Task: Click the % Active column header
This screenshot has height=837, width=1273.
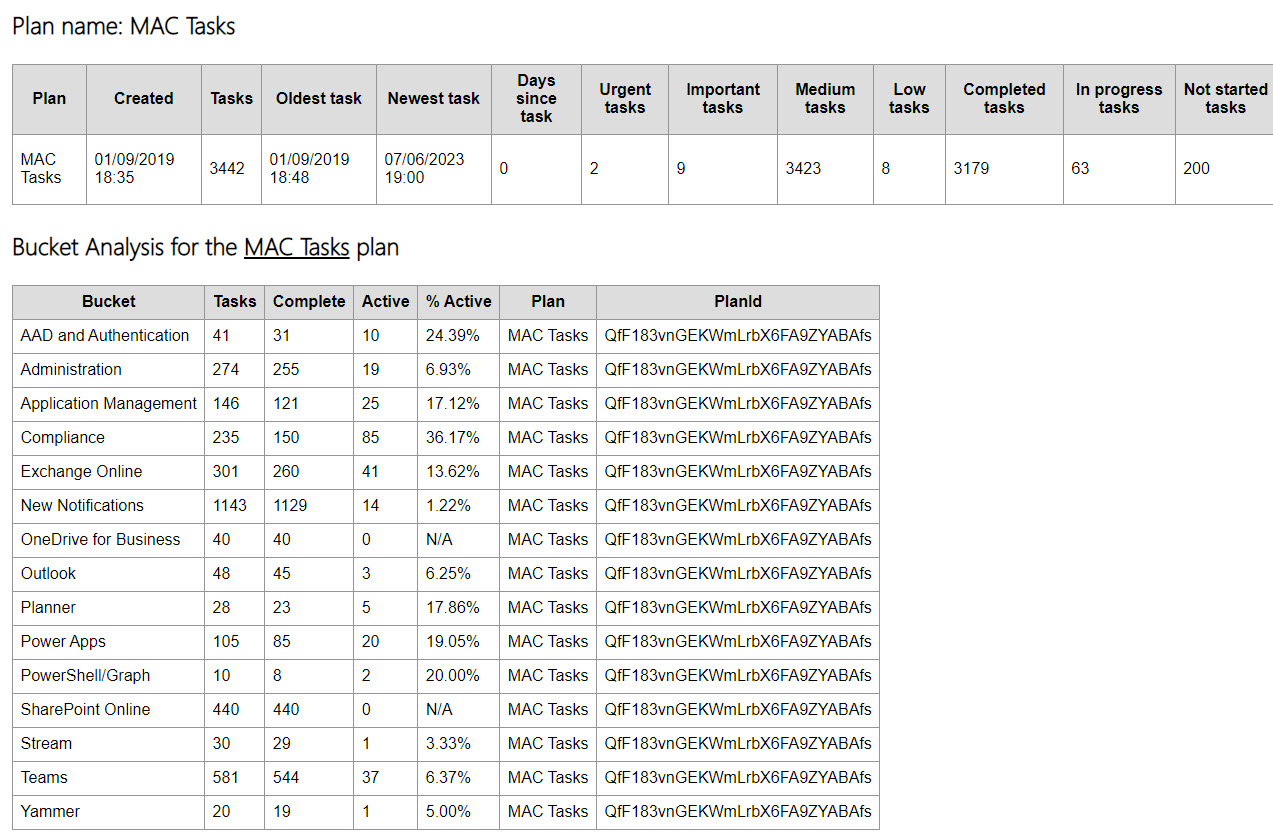Action: tap(458, 302)
